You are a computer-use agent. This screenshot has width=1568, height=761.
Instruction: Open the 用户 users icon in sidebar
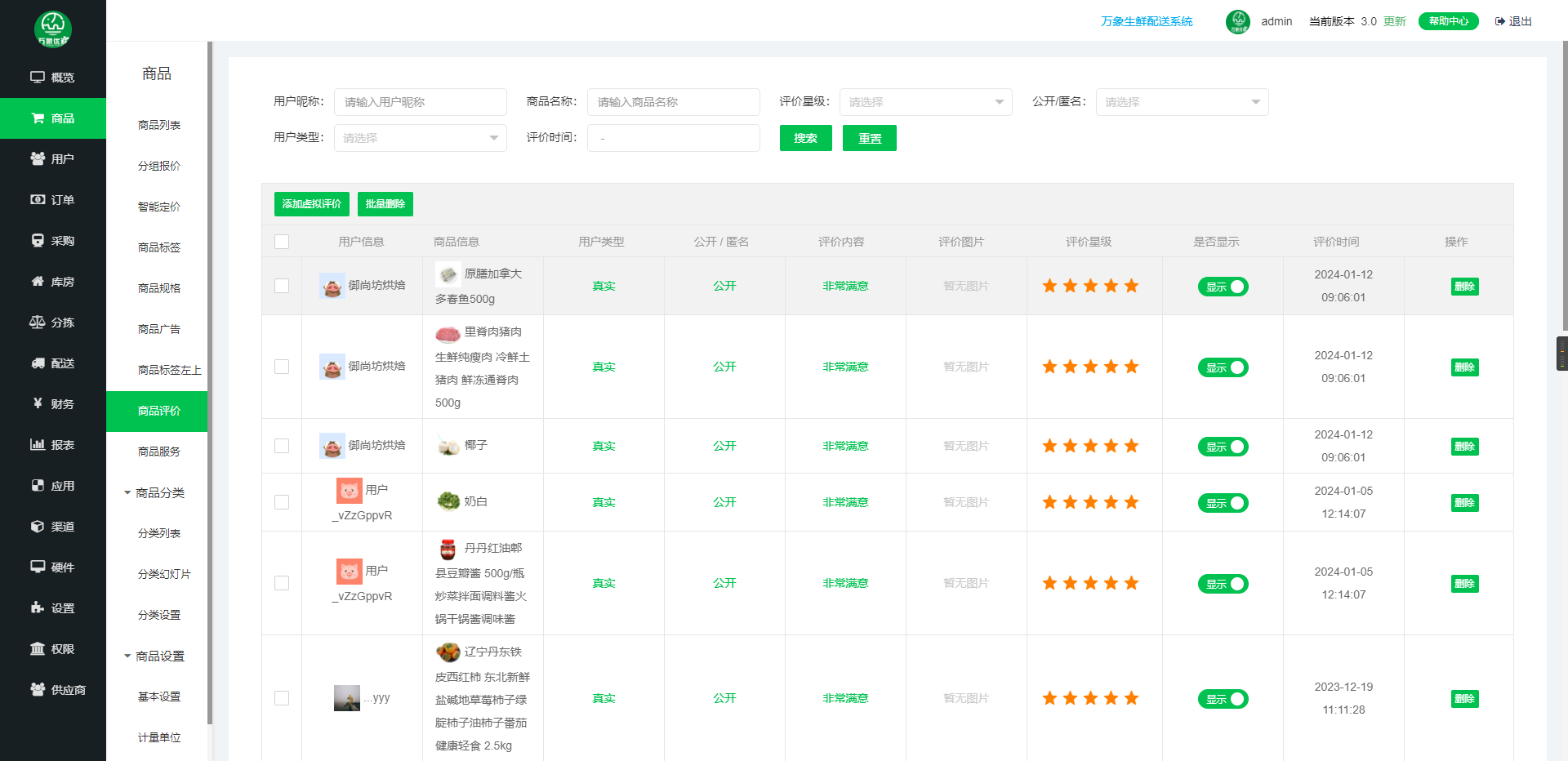(x=38, y=159)
